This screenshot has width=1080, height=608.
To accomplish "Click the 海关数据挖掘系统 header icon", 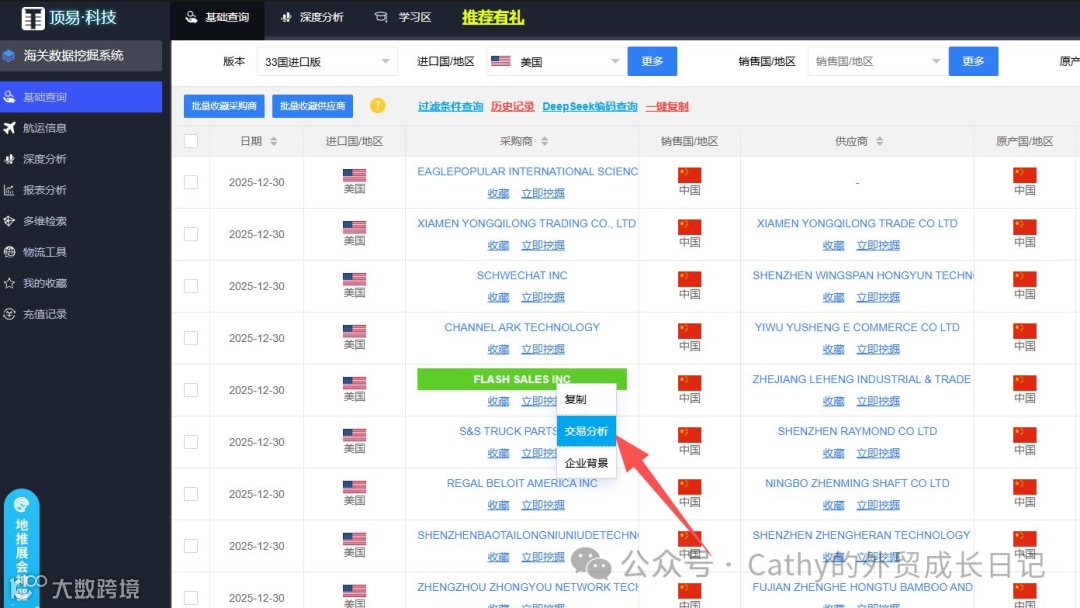I will tap(9, 56).
